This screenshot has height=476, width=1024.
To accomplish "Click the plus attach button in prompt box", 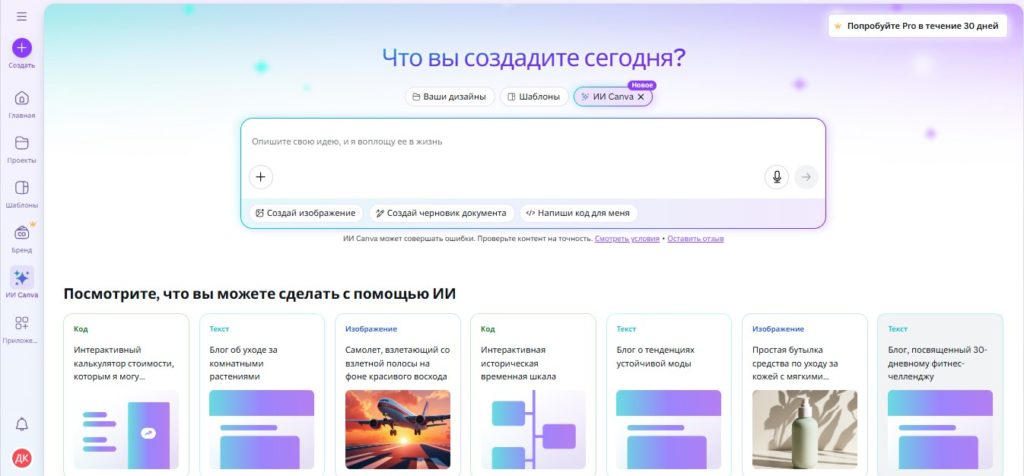I will coord(261,177).
